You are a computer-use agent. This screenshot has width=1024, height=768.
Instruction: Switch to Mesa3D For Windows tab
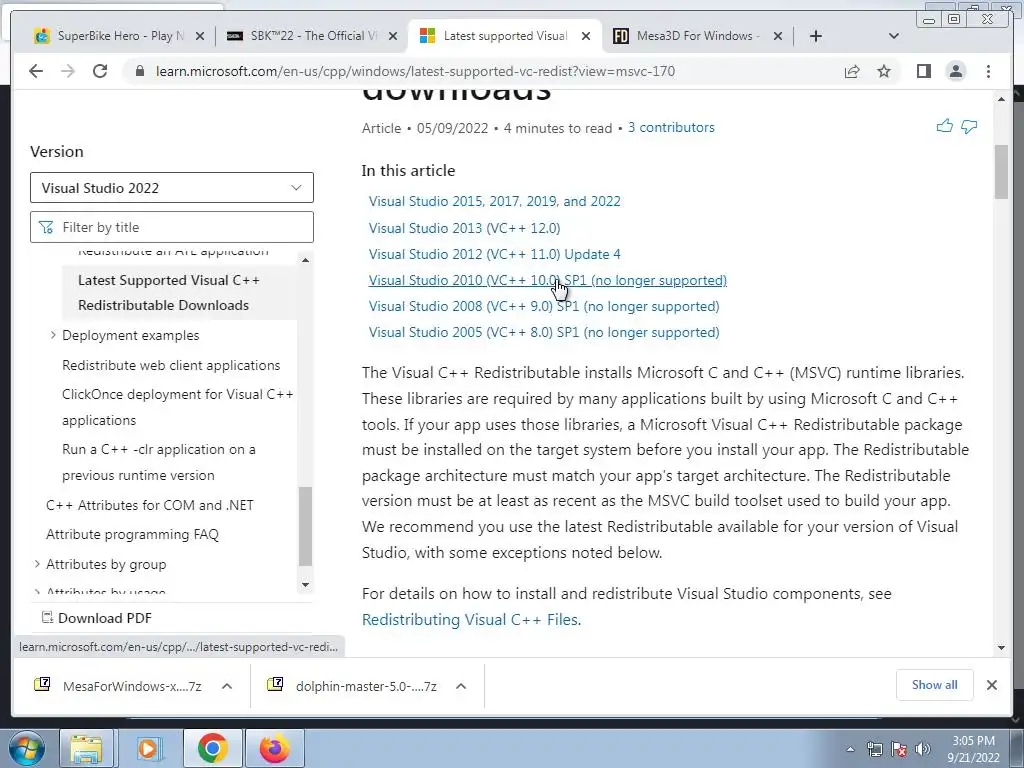click(697, 36)
